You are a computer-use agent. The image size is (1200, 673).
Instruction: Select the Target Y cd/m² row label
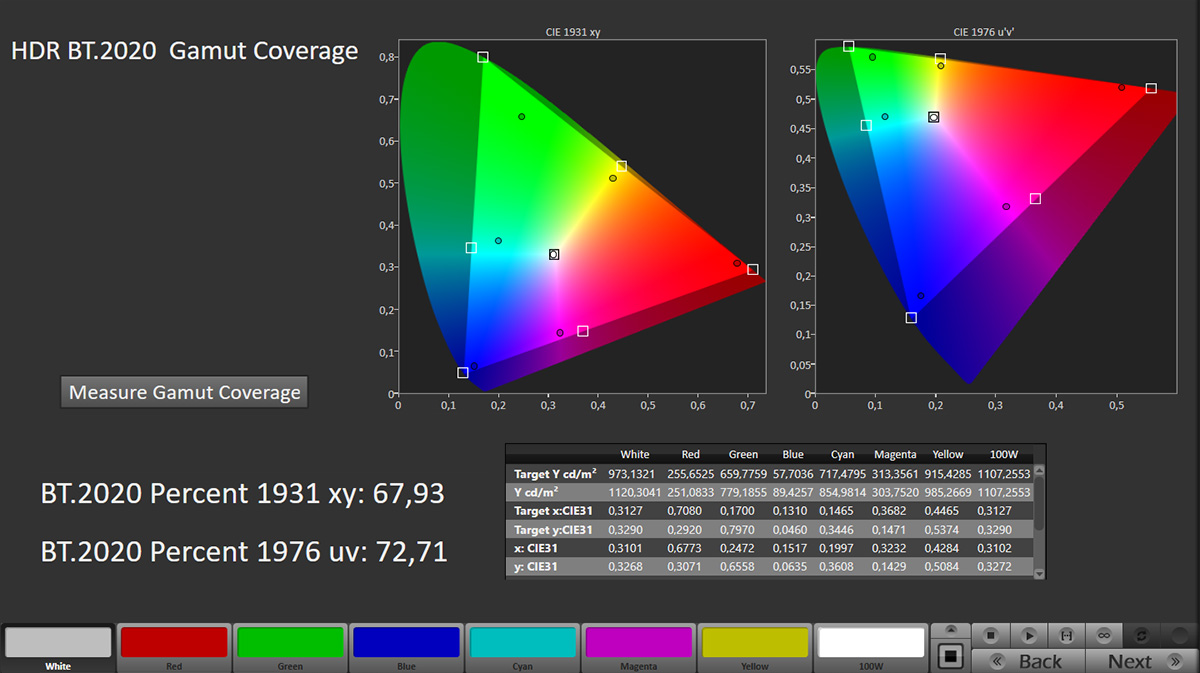tap(556, 472)
